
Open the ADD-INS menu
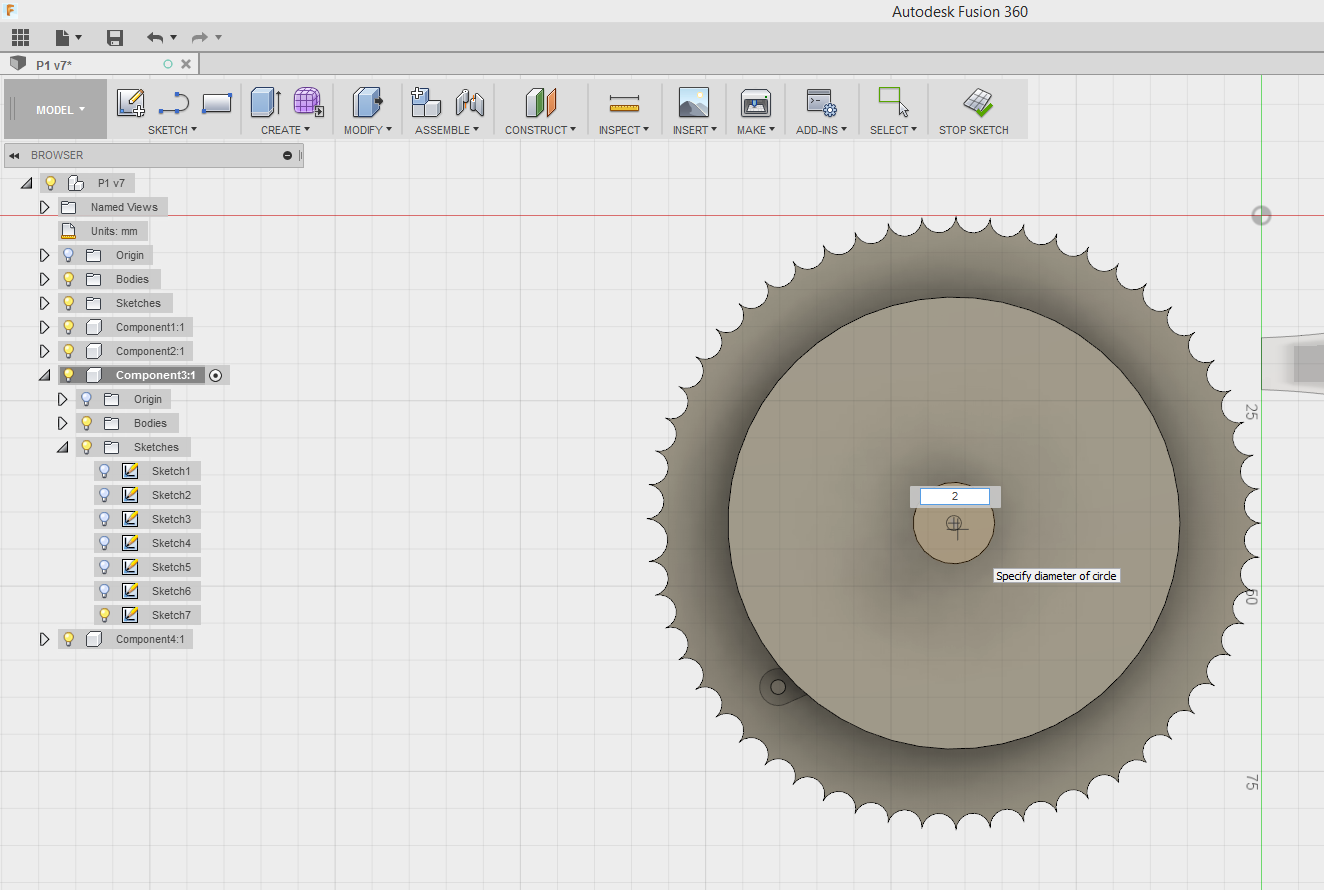click(822, 130)
